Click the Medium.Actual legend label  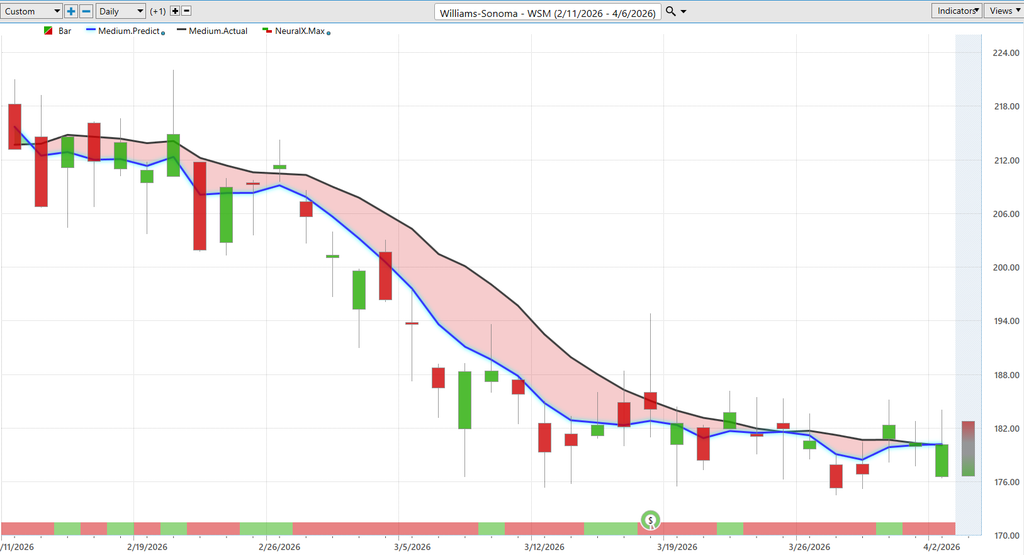coord(218,31)
